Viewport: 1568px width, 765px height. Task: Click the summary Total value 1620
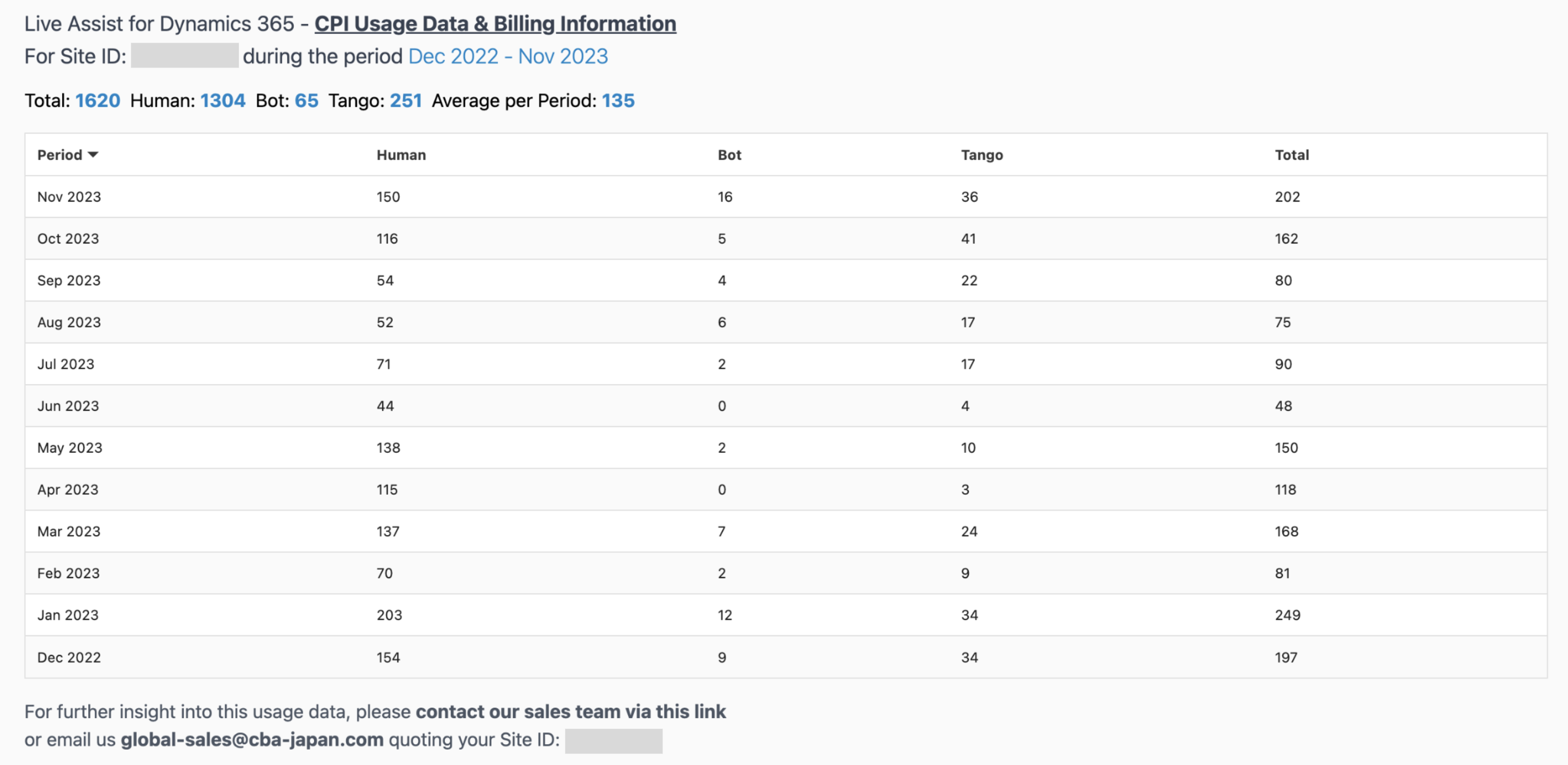[98, 100]
